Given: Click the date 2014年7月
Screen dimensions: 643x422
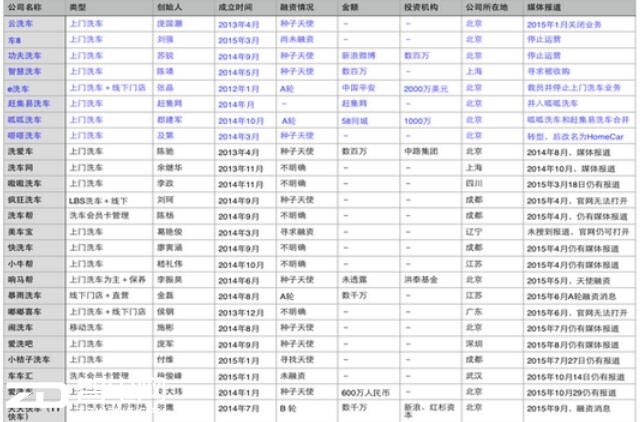Looking at the screenshot, I should [238, 408].
